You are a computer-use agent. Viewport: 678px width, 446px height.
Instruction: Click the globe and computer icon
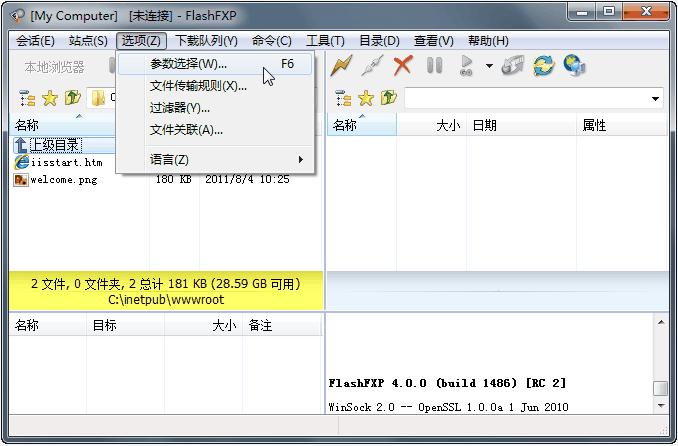coord(574,66)
